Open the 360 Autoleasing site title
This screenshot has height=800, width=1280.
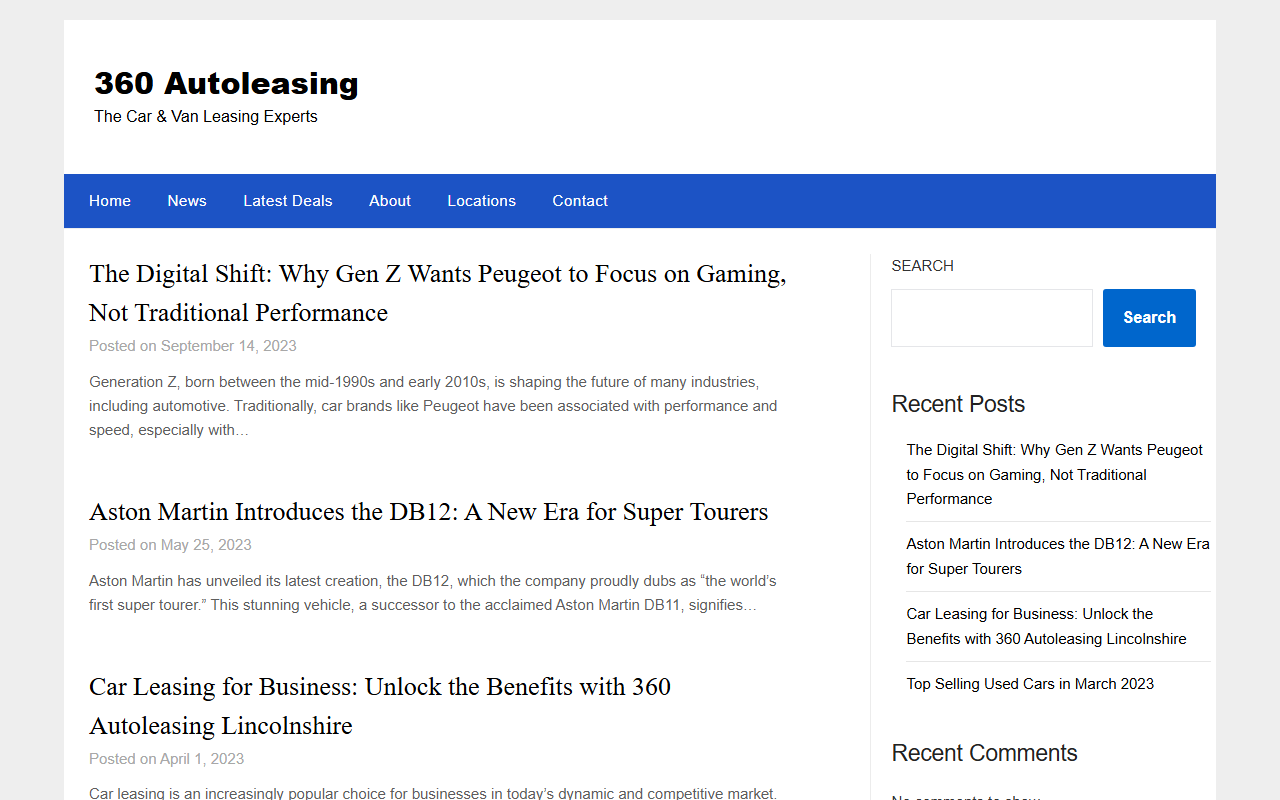(x=226, y=83)
